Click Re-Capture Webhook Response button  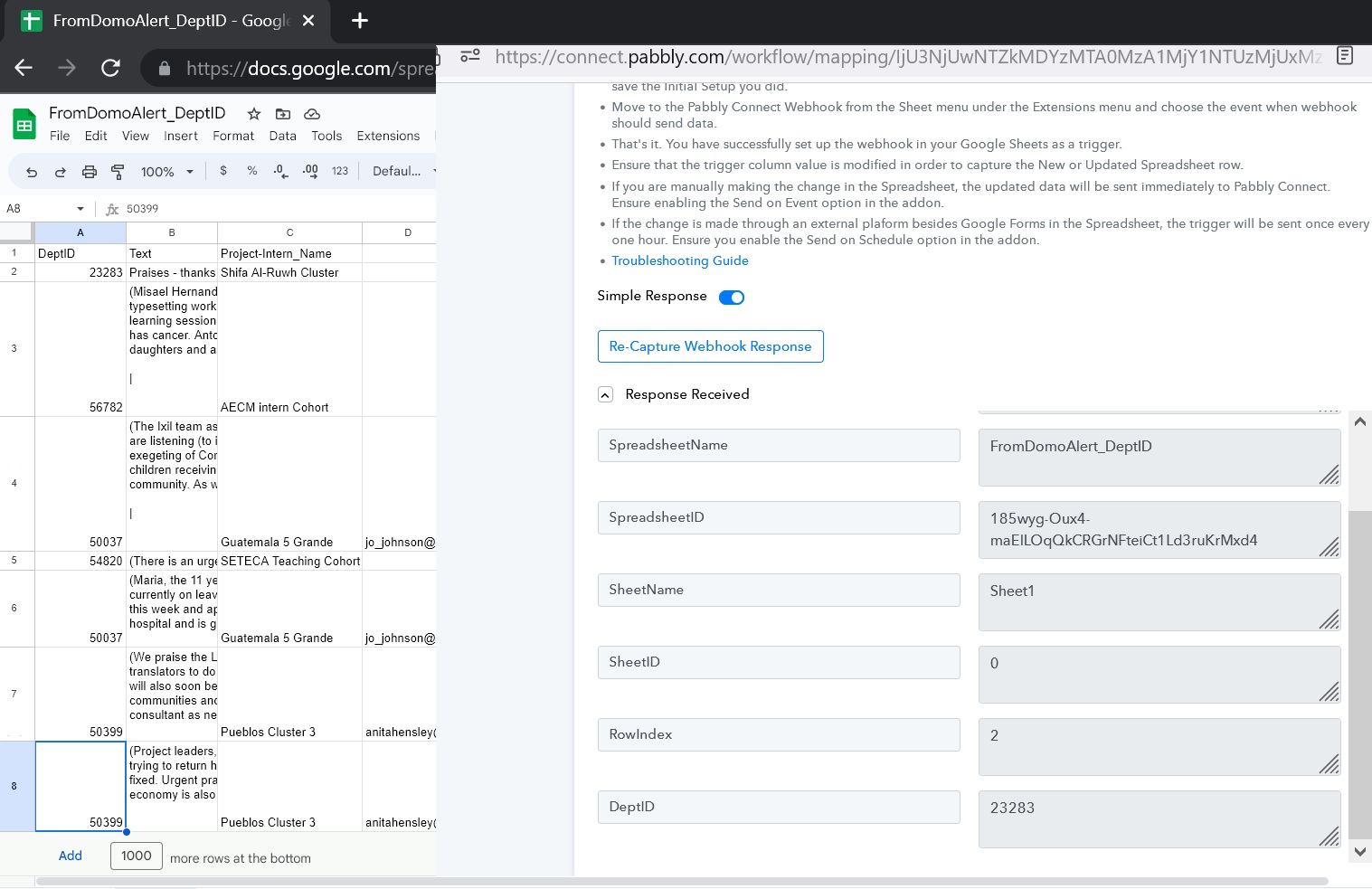(x=711, y=346)
